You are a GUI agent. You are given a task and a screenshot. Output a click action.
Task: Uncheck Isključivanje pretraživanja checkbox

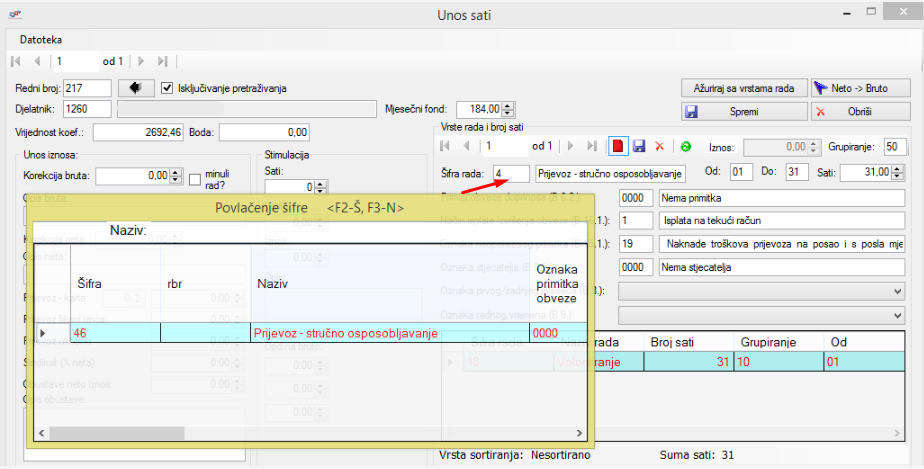point(167,88)
